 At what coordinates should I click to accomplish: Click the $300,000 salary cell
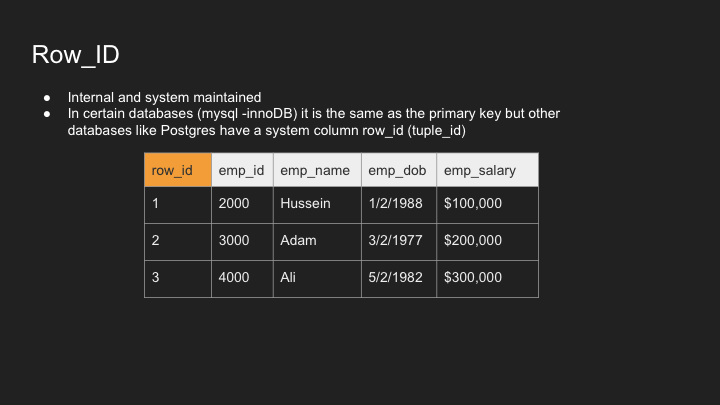(488, 279)
